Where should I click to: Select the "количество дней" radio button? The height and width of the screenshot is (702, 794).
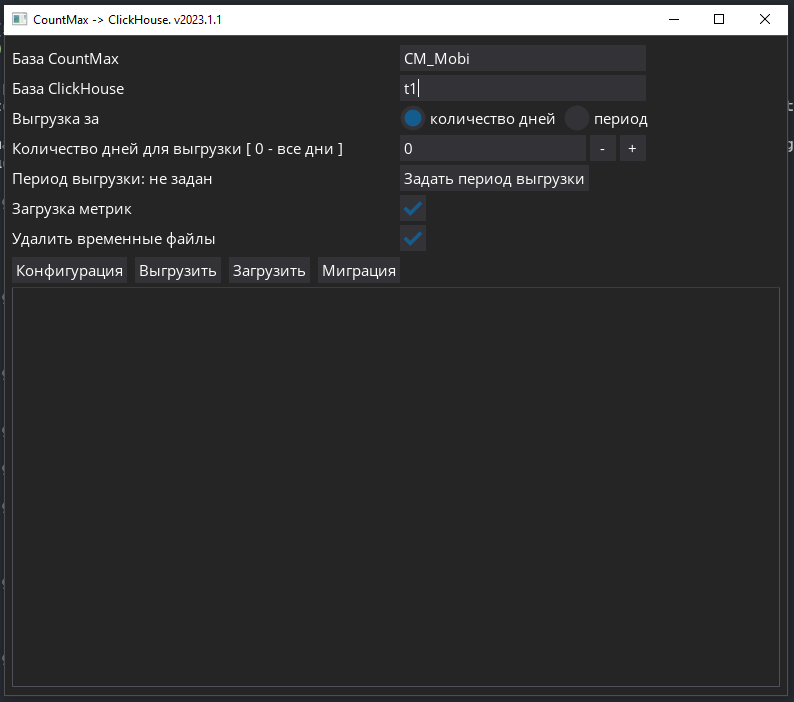(413, 118)
